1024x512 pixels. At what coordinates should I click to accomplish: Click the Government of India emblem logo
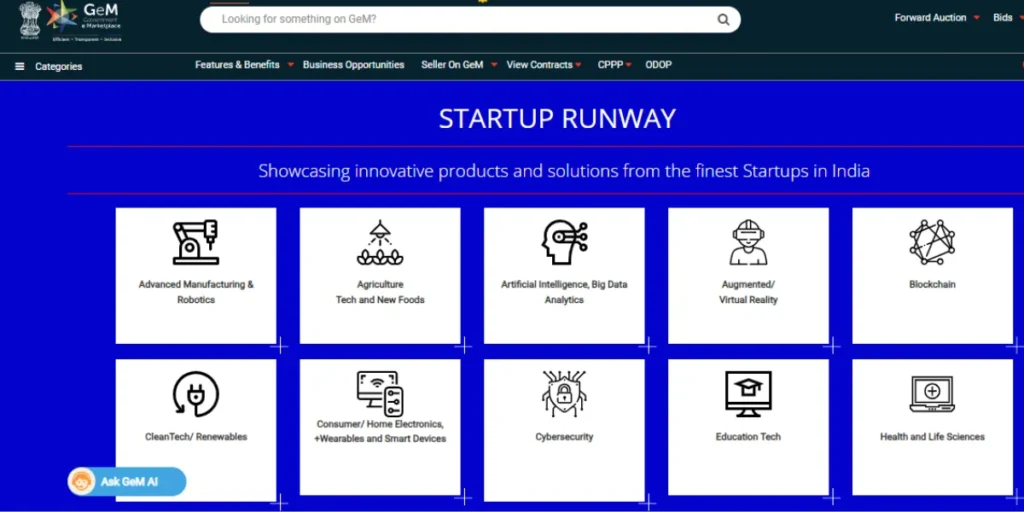[30, 21]
